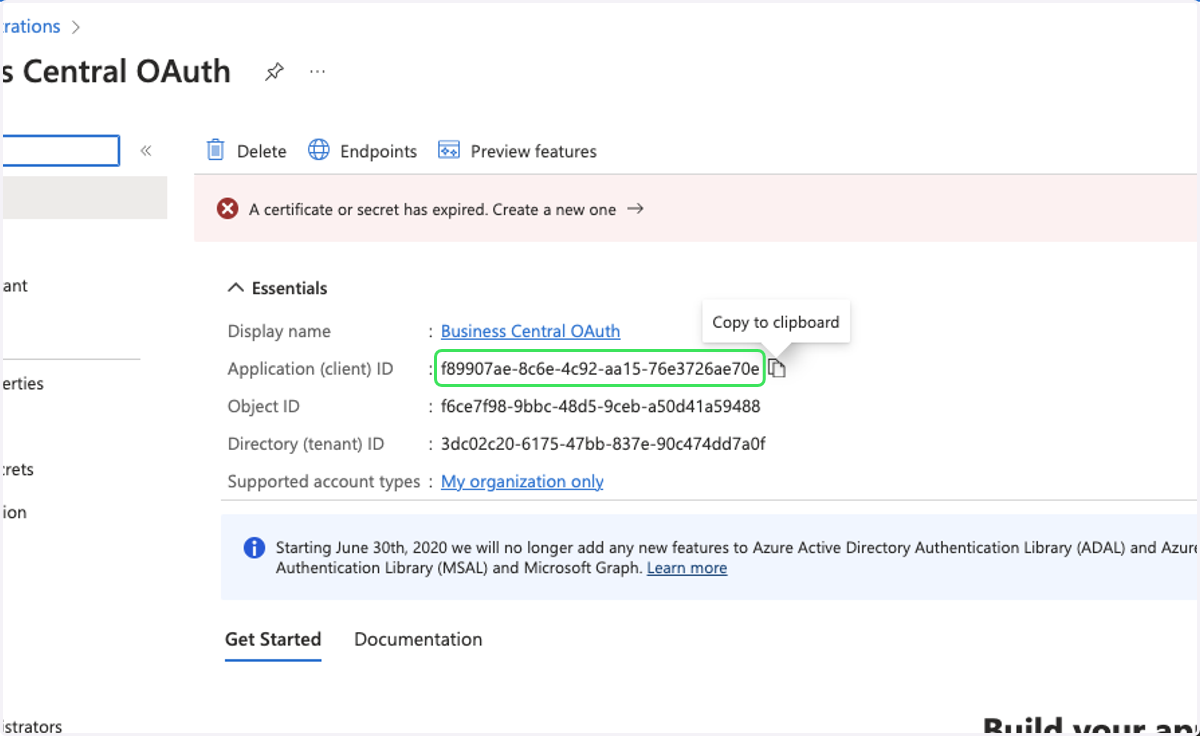Click the Display name label
The height and width of the screenshot is (736, 1200).
coord(279,331)
